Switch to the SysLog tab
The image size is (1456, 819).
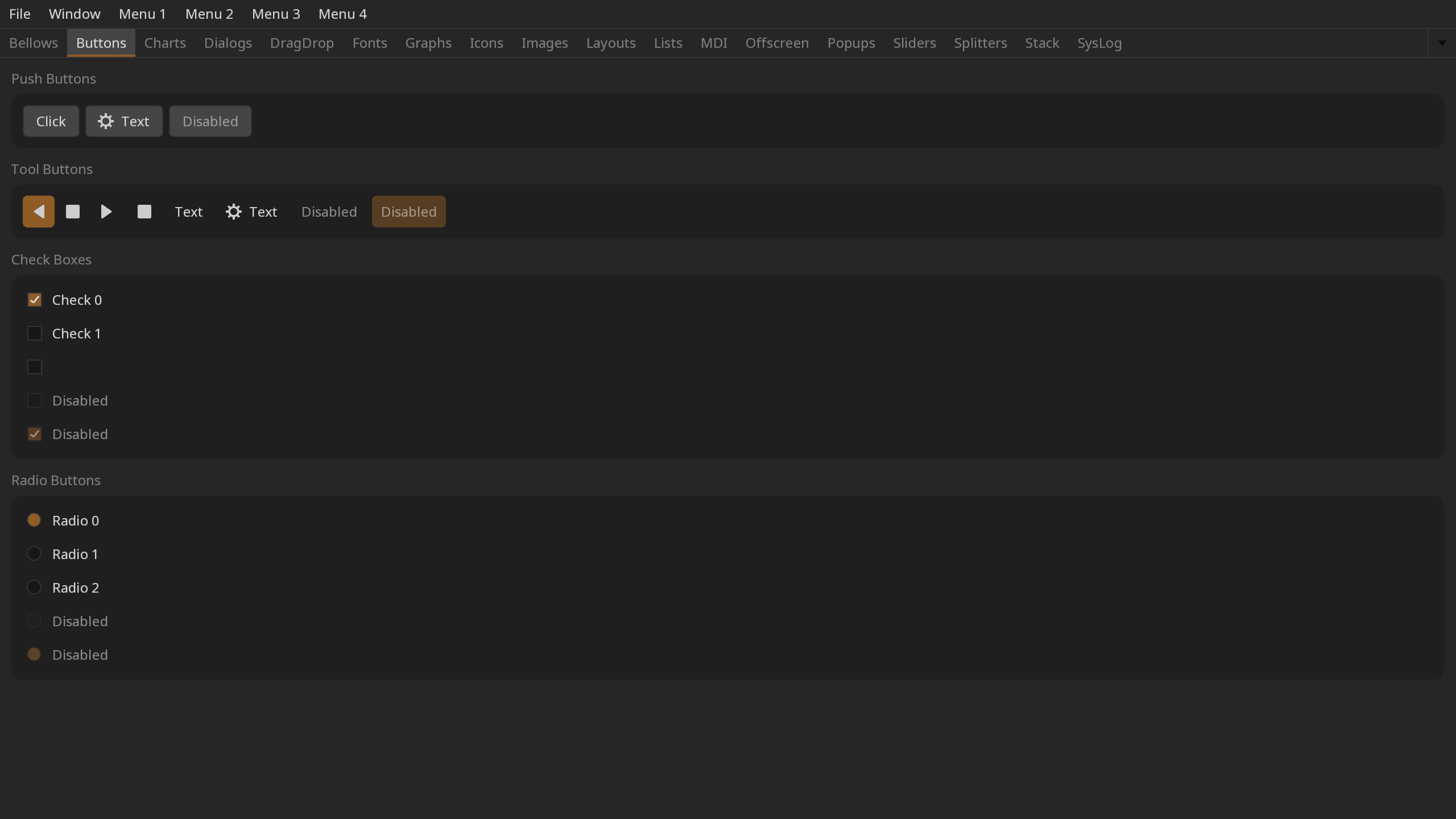pos(1099,43)
